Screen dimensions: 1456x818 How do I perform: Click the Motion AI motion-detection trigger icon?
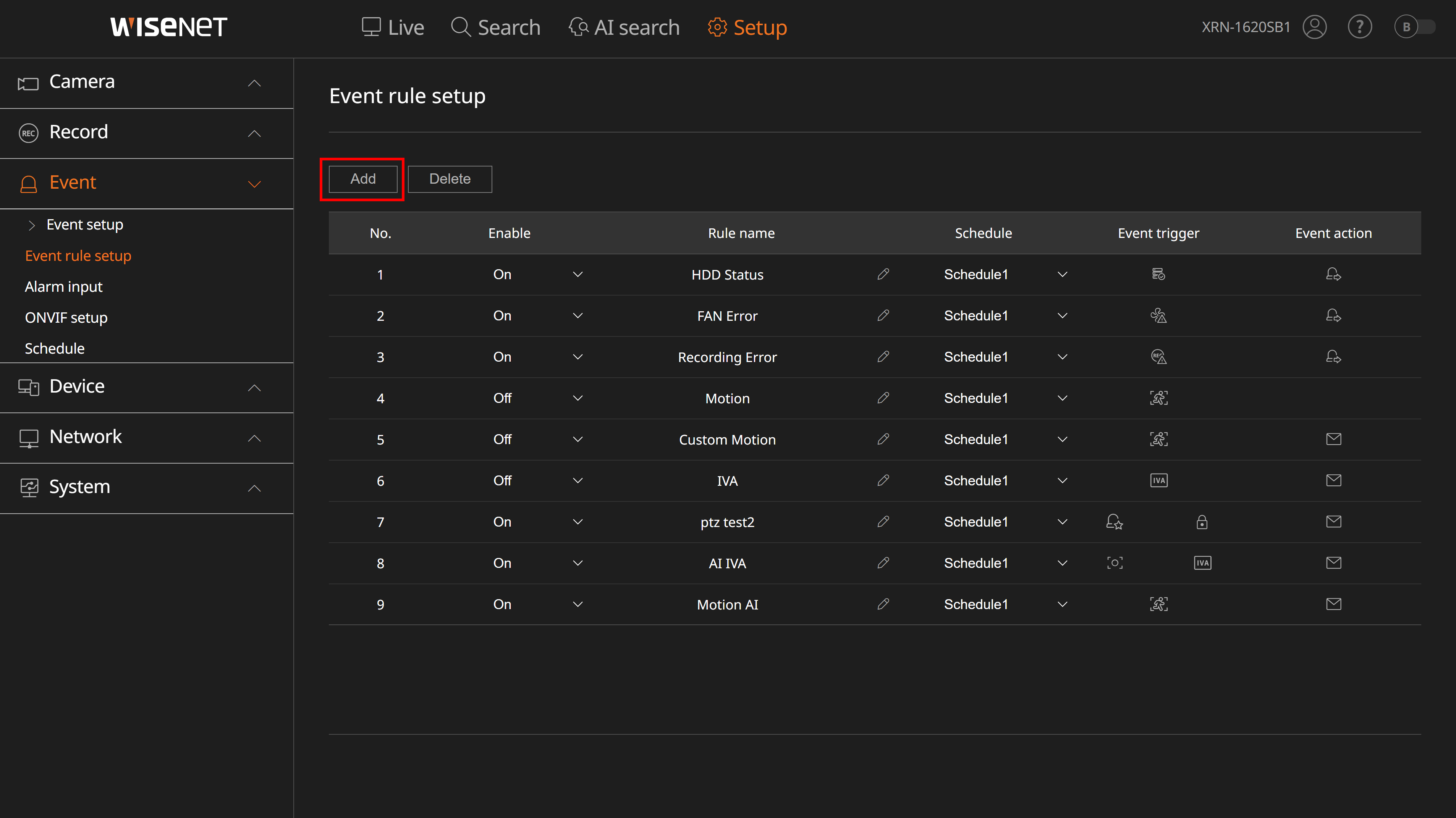1159,604
